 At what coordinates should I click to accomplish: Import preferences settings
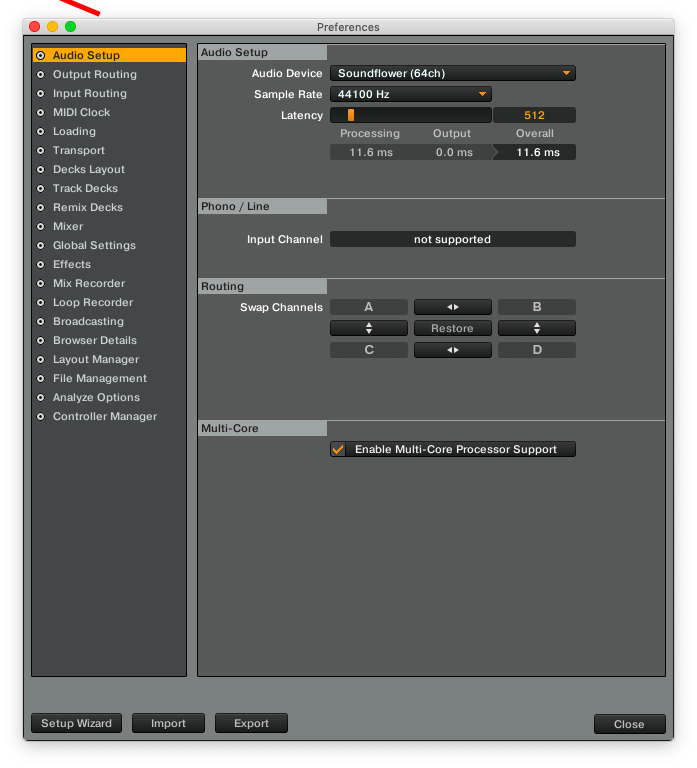pyautogui.click(x=168, y=723)
